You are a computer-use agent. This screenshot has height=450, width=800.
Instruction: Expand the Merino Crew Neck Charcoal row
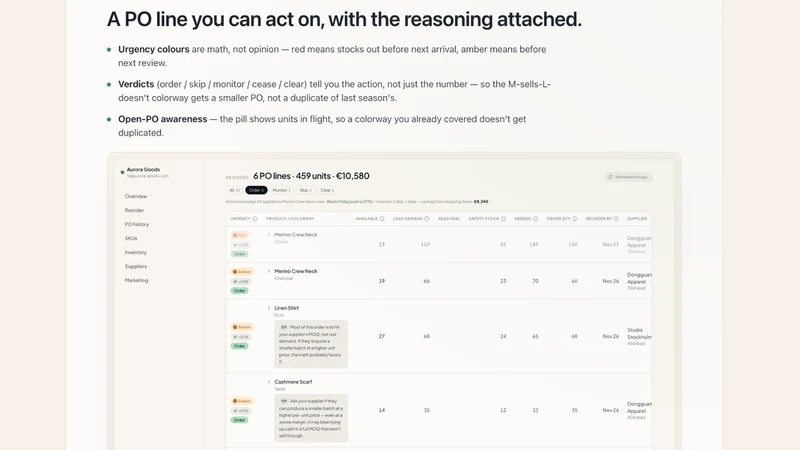(x=269, y=271)
